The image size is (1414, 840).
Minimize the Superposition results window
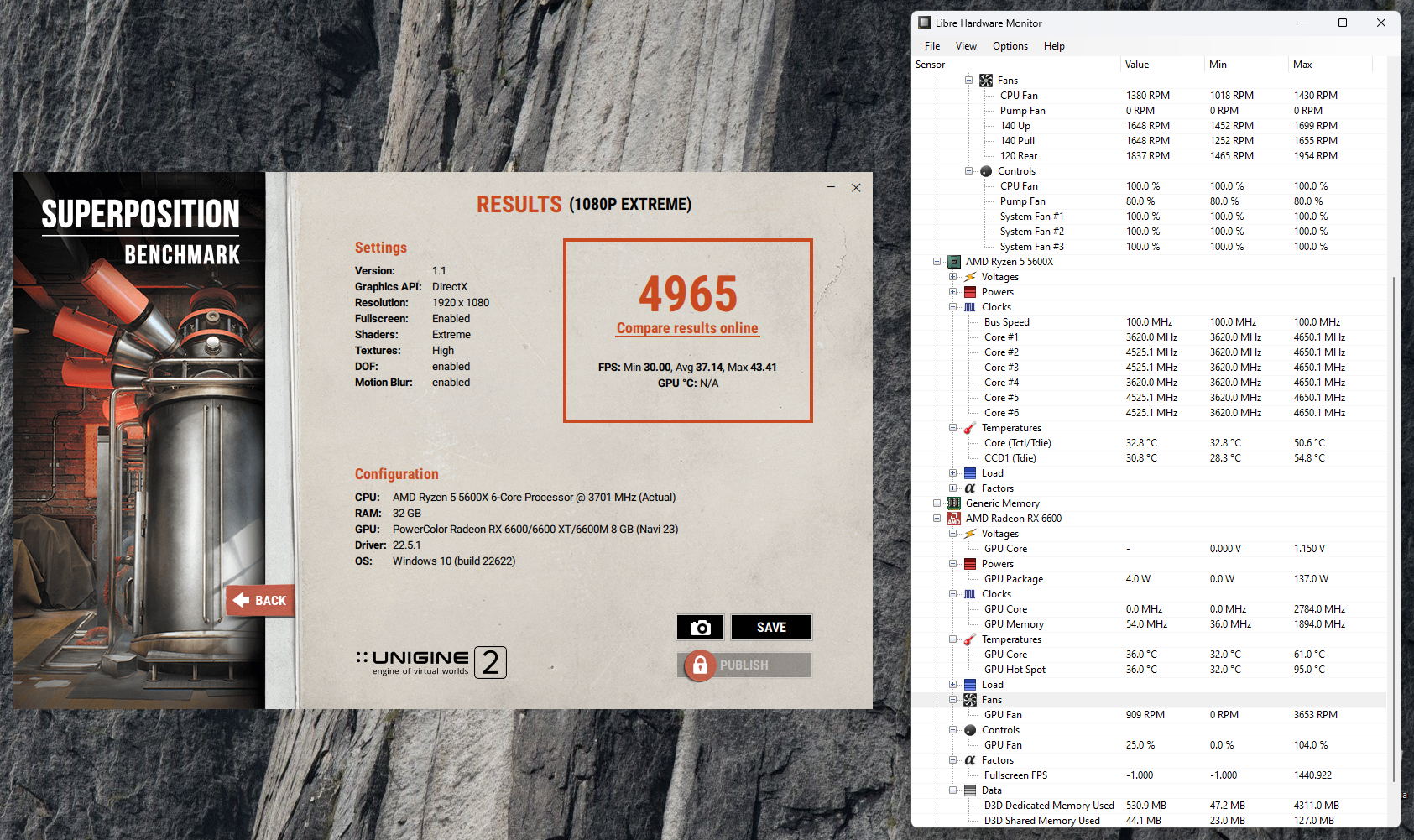click(x=831, y=187)
